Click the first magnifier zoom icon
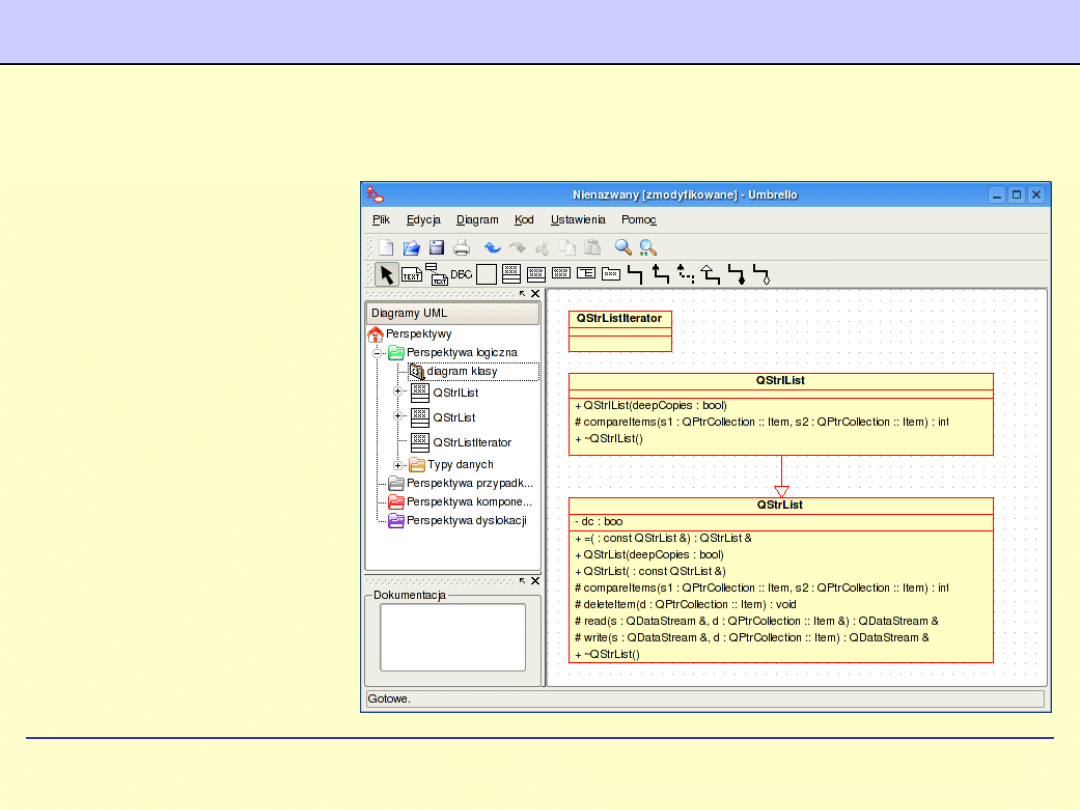Image resolution: width=1080 pixels, height=810 pixels. coord(623,248)
